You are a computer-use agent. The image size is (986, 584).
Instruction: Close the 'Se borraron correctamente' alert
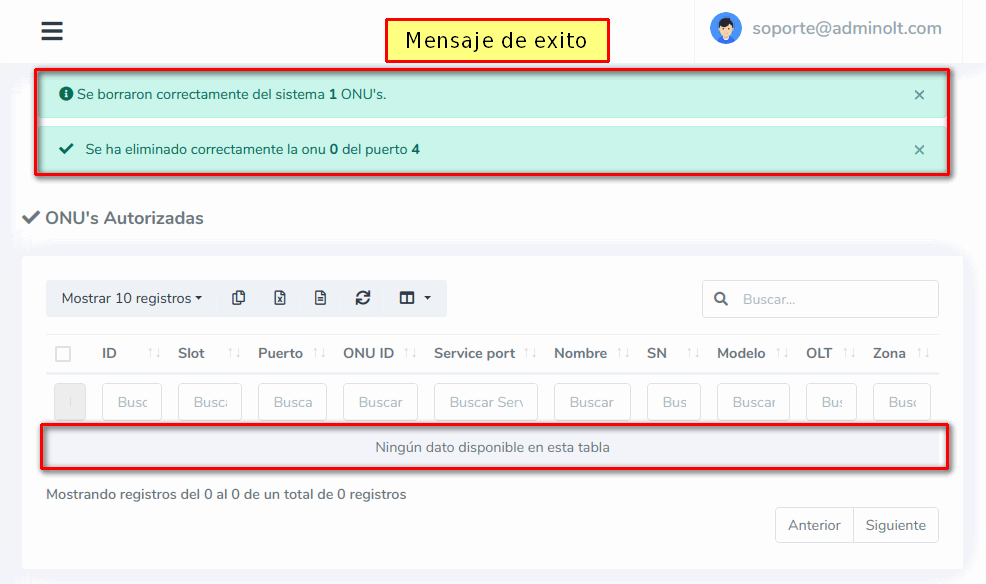pos(919,95)
